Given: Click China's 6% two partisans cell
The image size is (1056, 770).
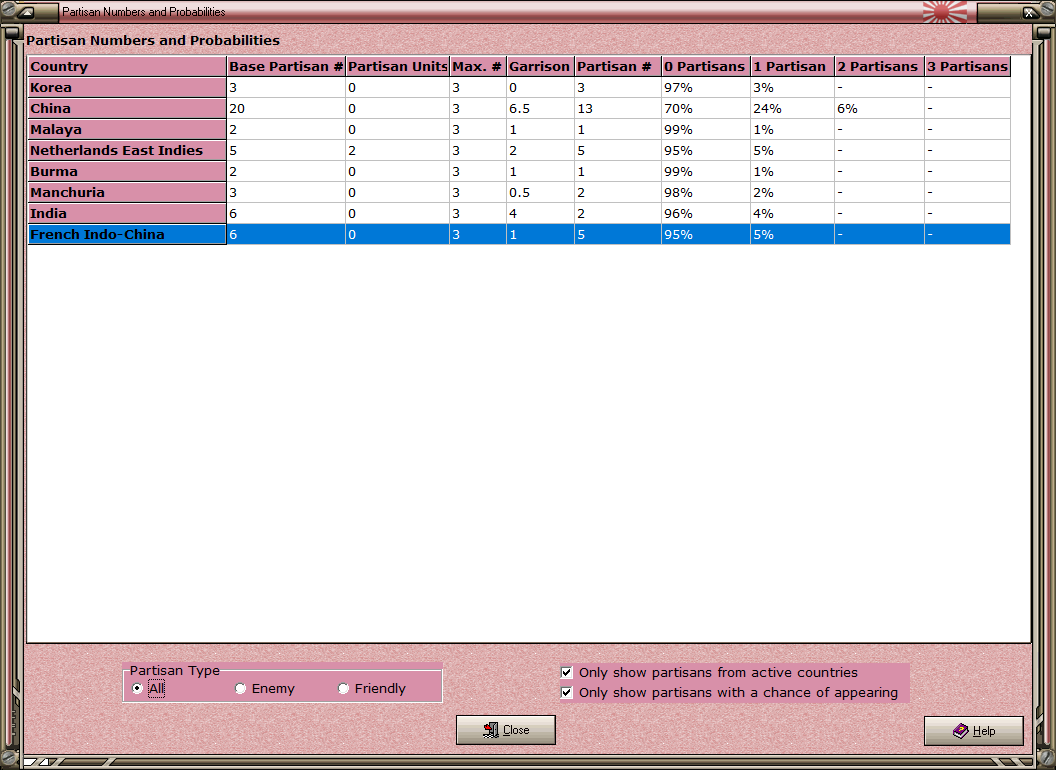Looking at the screenshot, I should point(880,108).
